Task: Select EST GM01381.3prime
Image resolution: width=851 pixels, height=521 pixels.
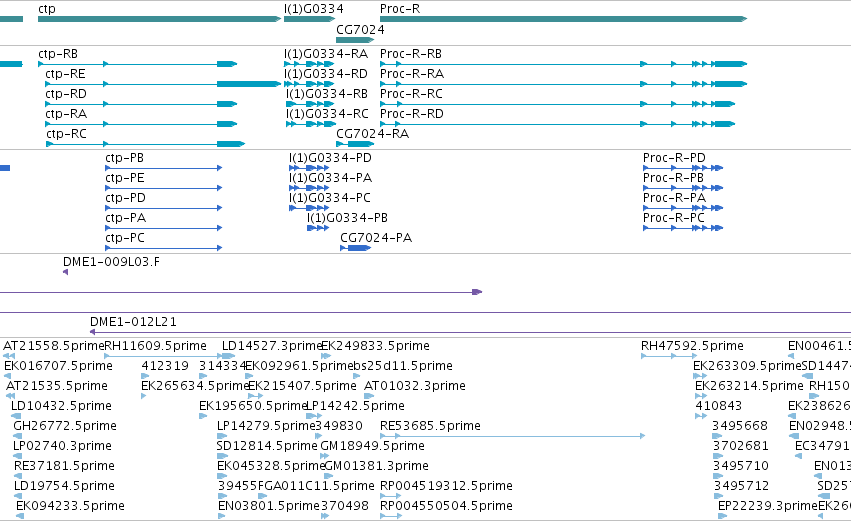Action: point(376,467)
